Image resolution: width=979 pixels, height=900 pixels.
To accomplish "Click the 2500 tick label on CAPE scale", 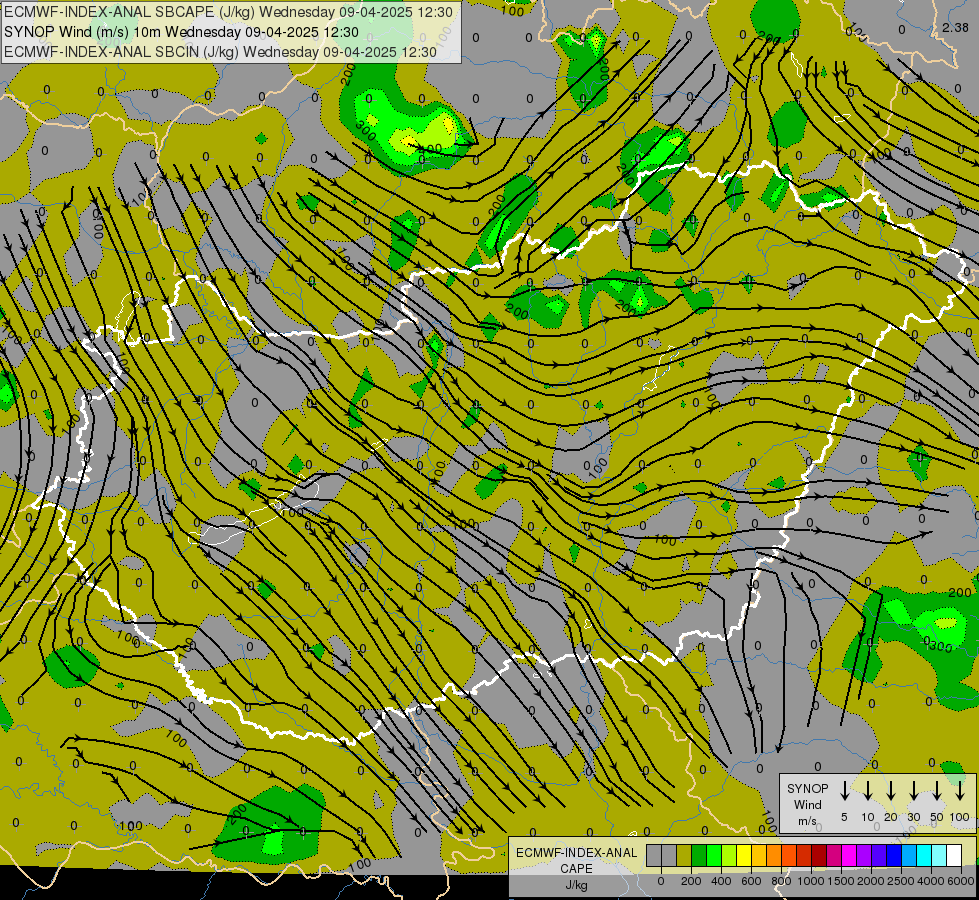I will point(901,881).
